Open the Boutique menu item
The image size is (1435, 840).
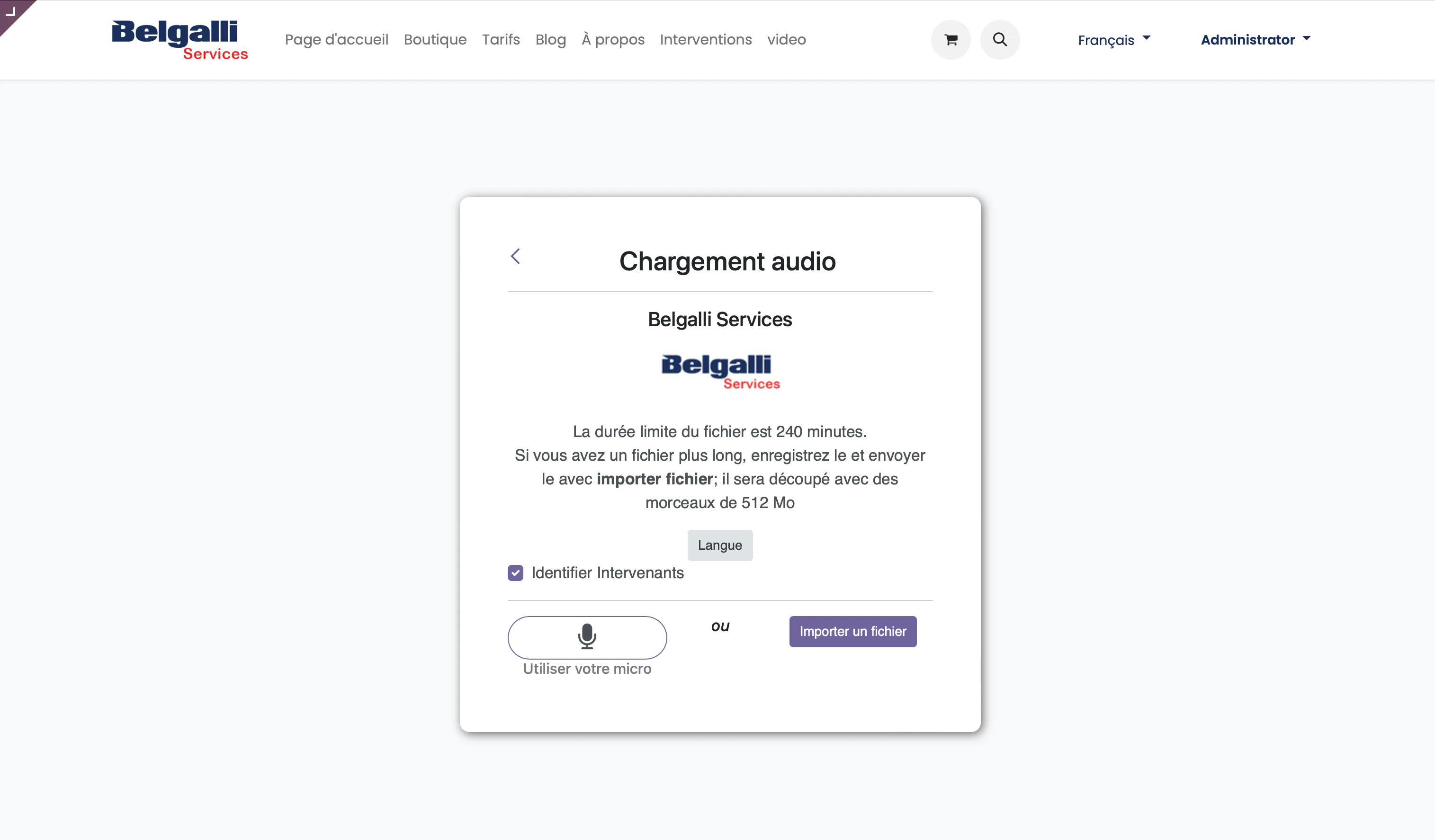point(435,39)
